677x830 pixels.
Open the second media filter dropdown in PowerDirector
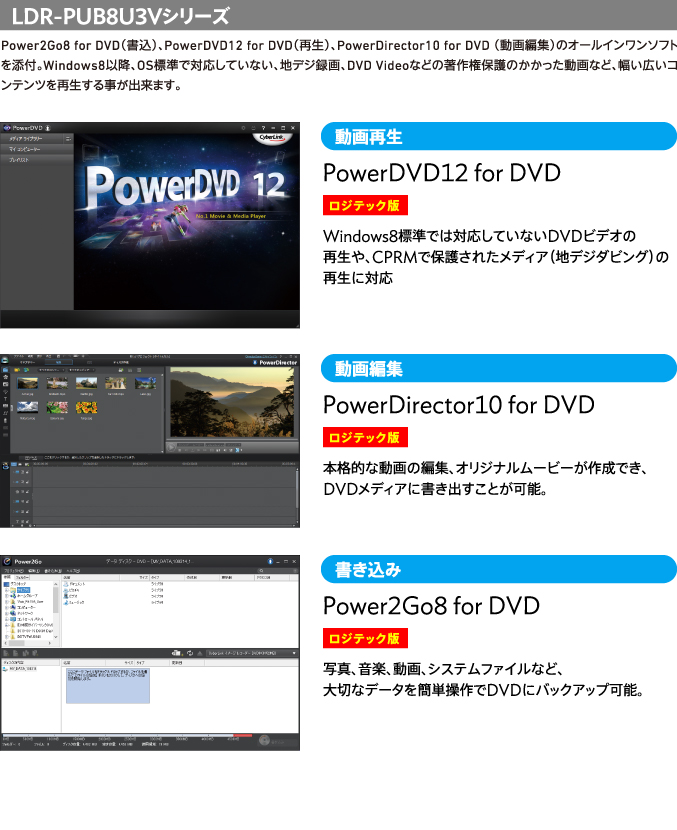pos(82,369)
